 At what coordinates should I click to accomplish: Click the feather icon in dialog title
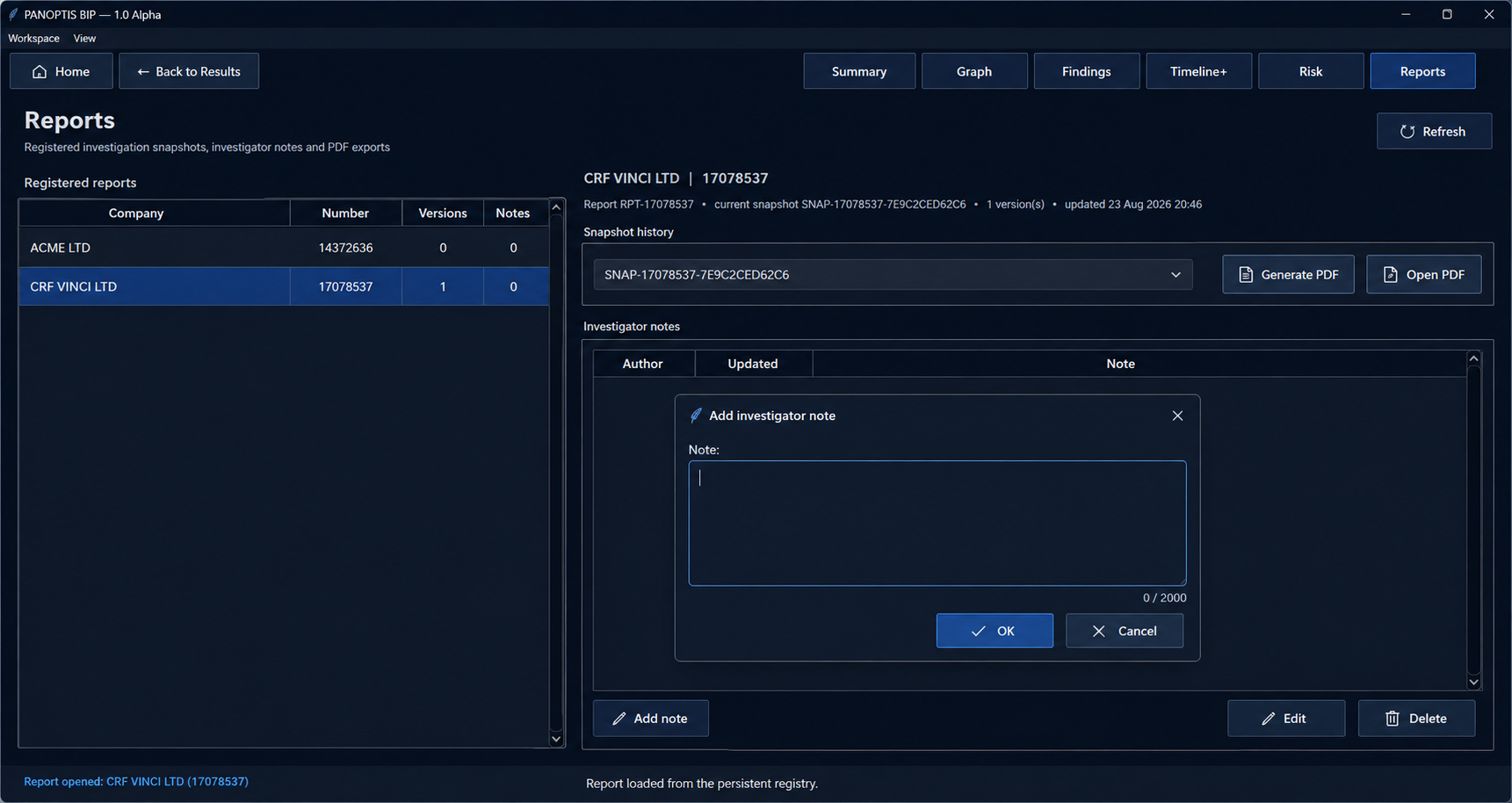coord(696,416)
